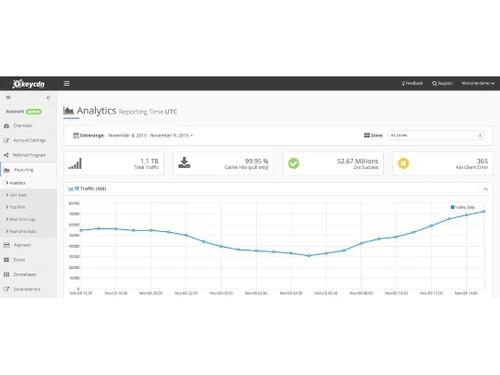
Task: Click the Zones grid icon in sidebar
Action: [x=6, y=260]
